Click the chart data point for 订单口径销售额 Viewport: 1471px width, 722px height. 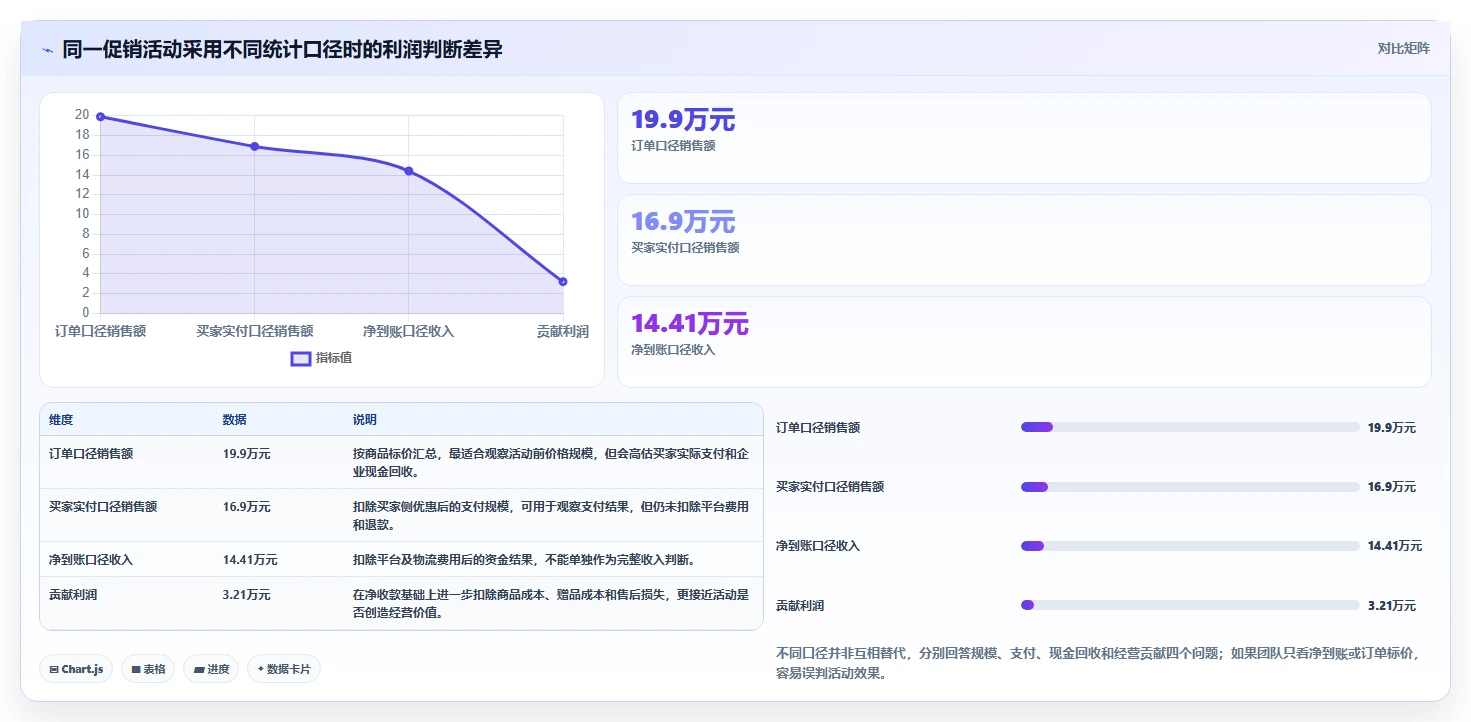click(x=100, y=117)
